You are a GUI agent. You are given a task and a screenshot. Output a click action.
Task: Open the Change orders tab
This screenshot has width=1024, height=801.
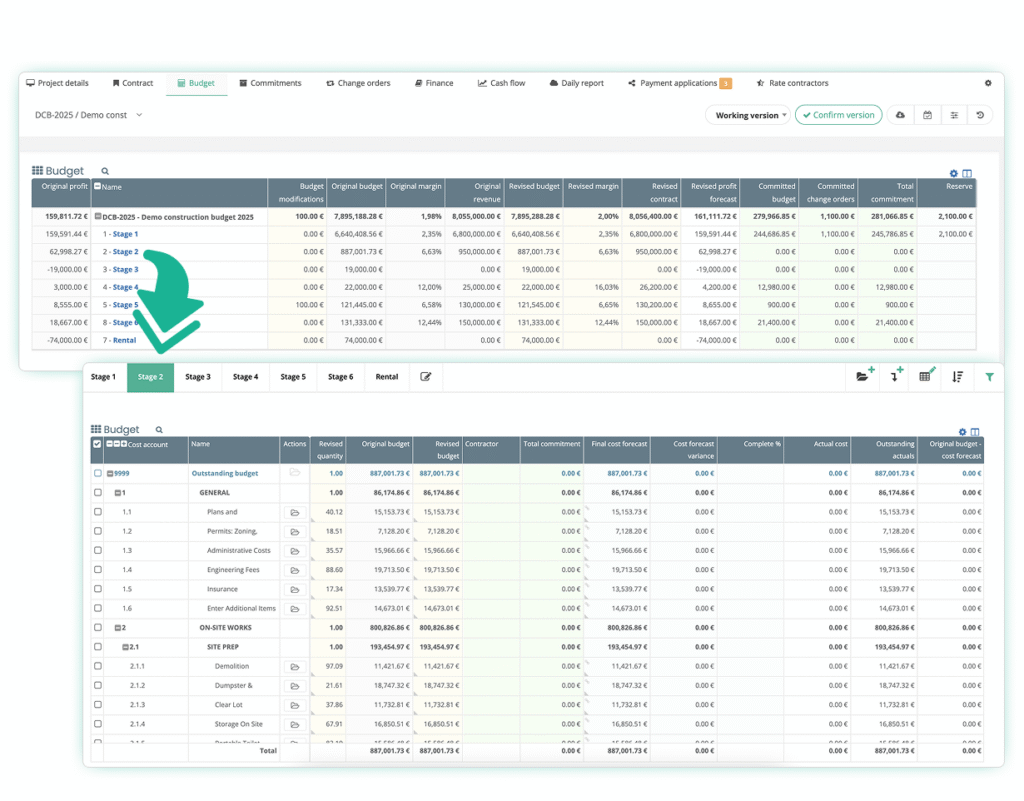358,83
